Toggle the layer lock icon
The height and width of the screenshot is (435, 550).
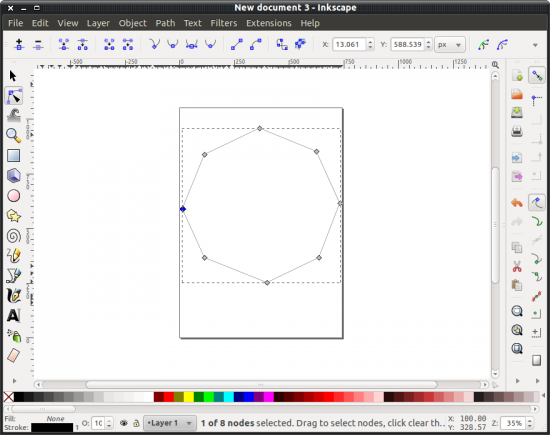[x=136, y=423]
